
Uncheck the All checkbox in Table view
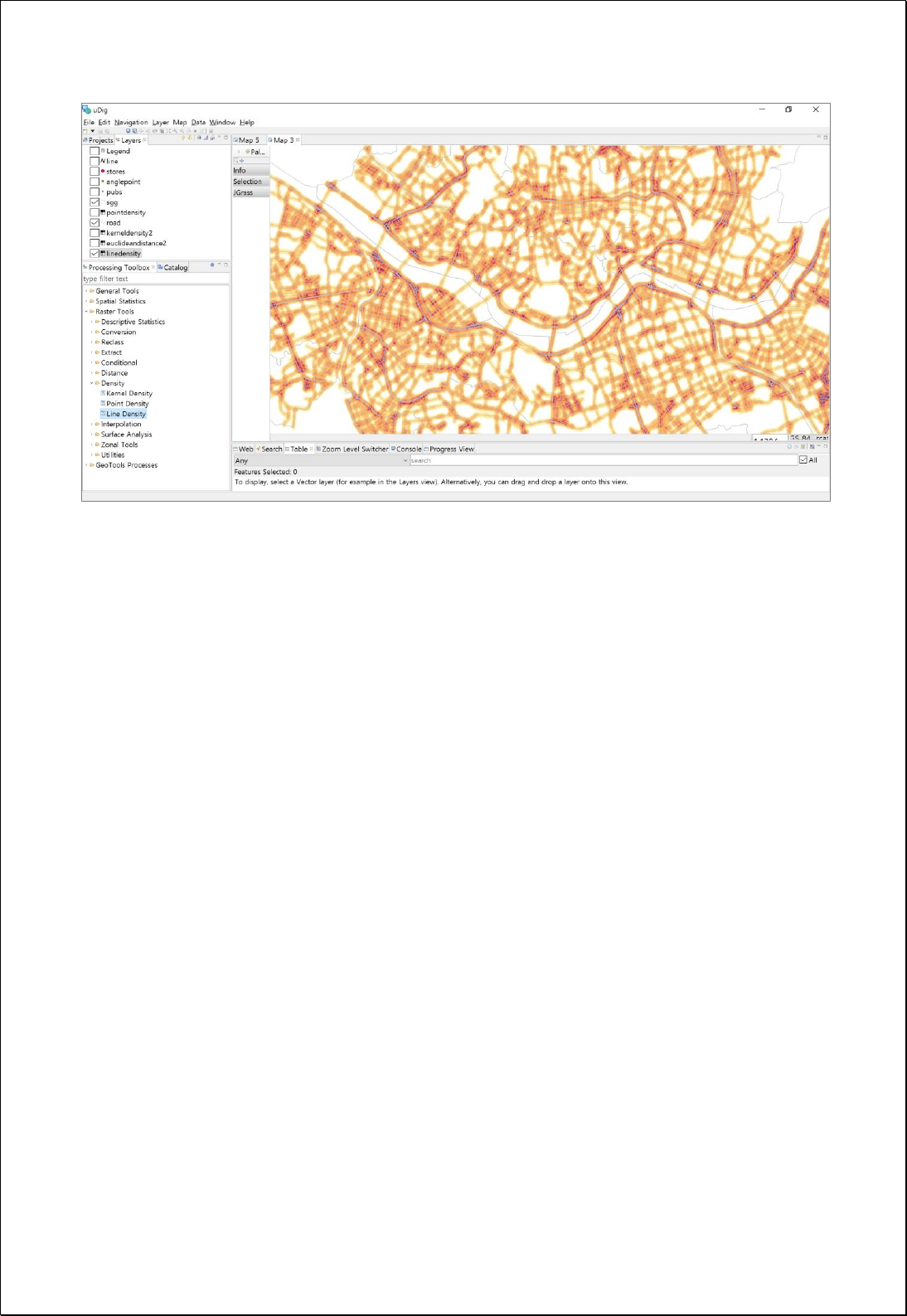803,459
